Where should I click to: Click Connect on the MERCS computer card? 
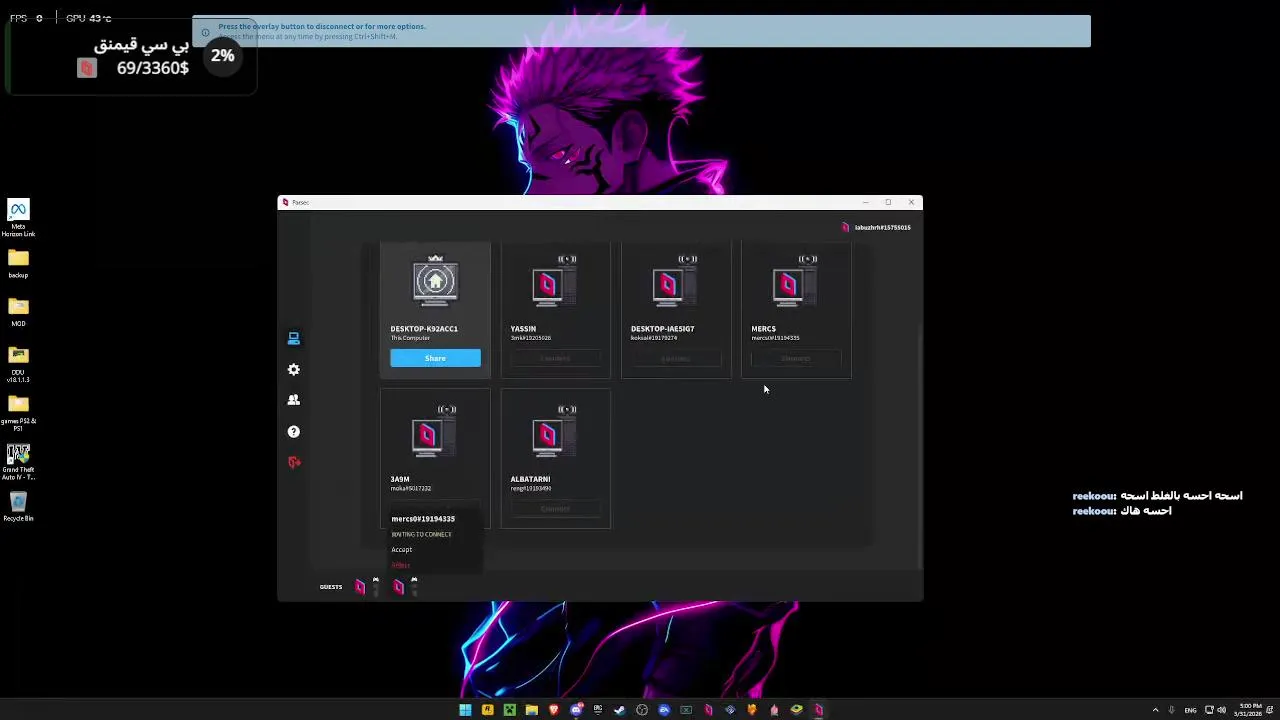tap(796, 358)
